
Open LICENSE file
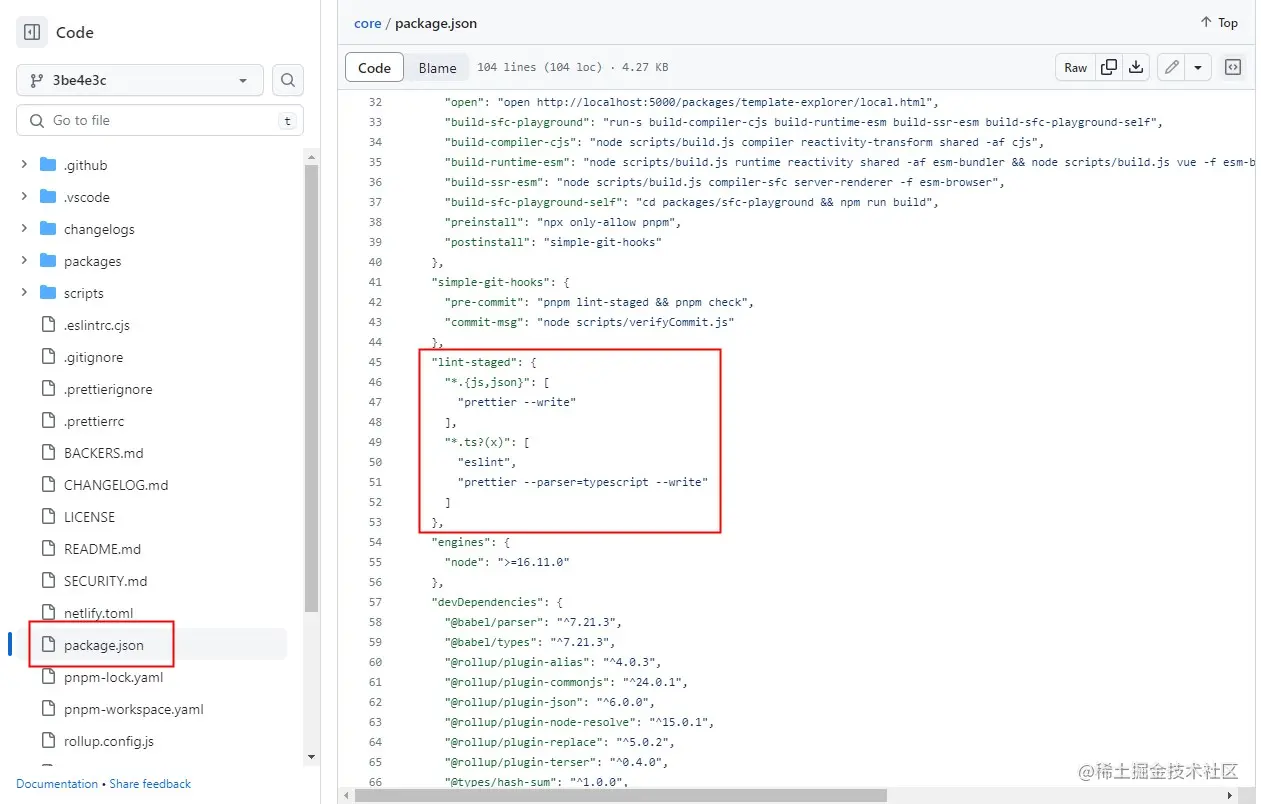coord(89,517)
